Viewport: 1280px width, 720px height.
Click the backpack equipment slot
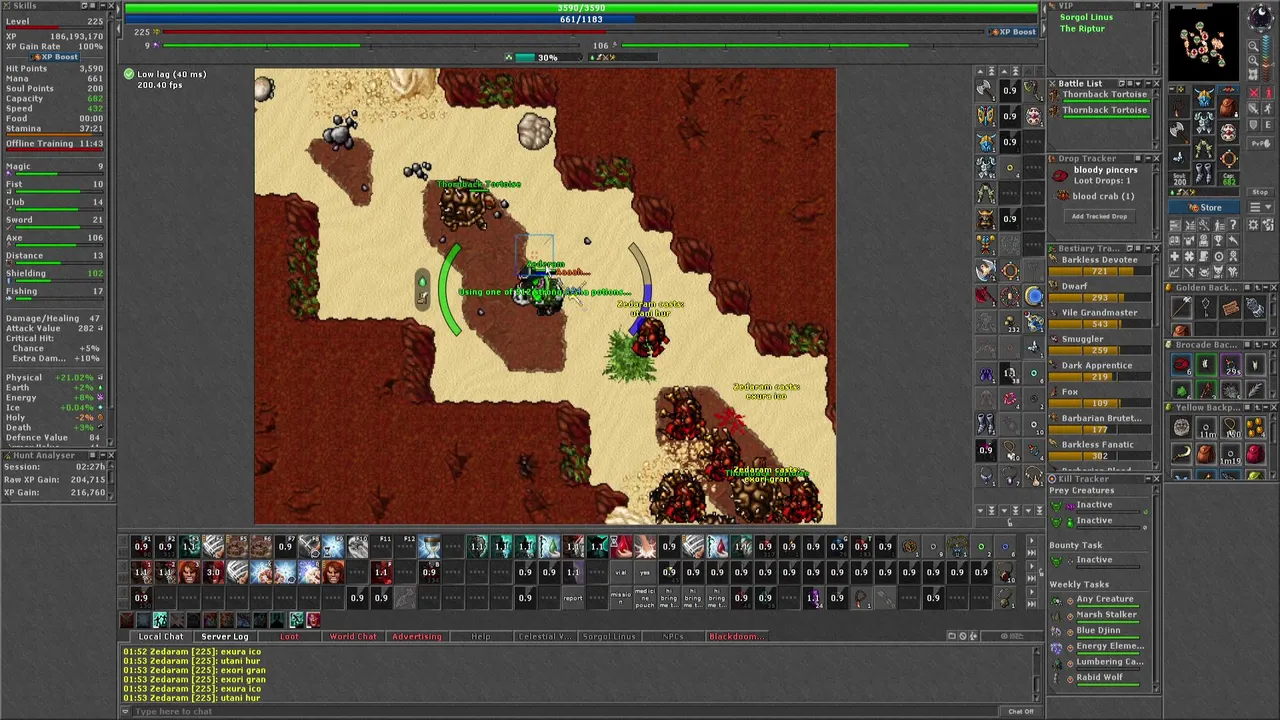pyautogui.click(x=1229, y=106)
